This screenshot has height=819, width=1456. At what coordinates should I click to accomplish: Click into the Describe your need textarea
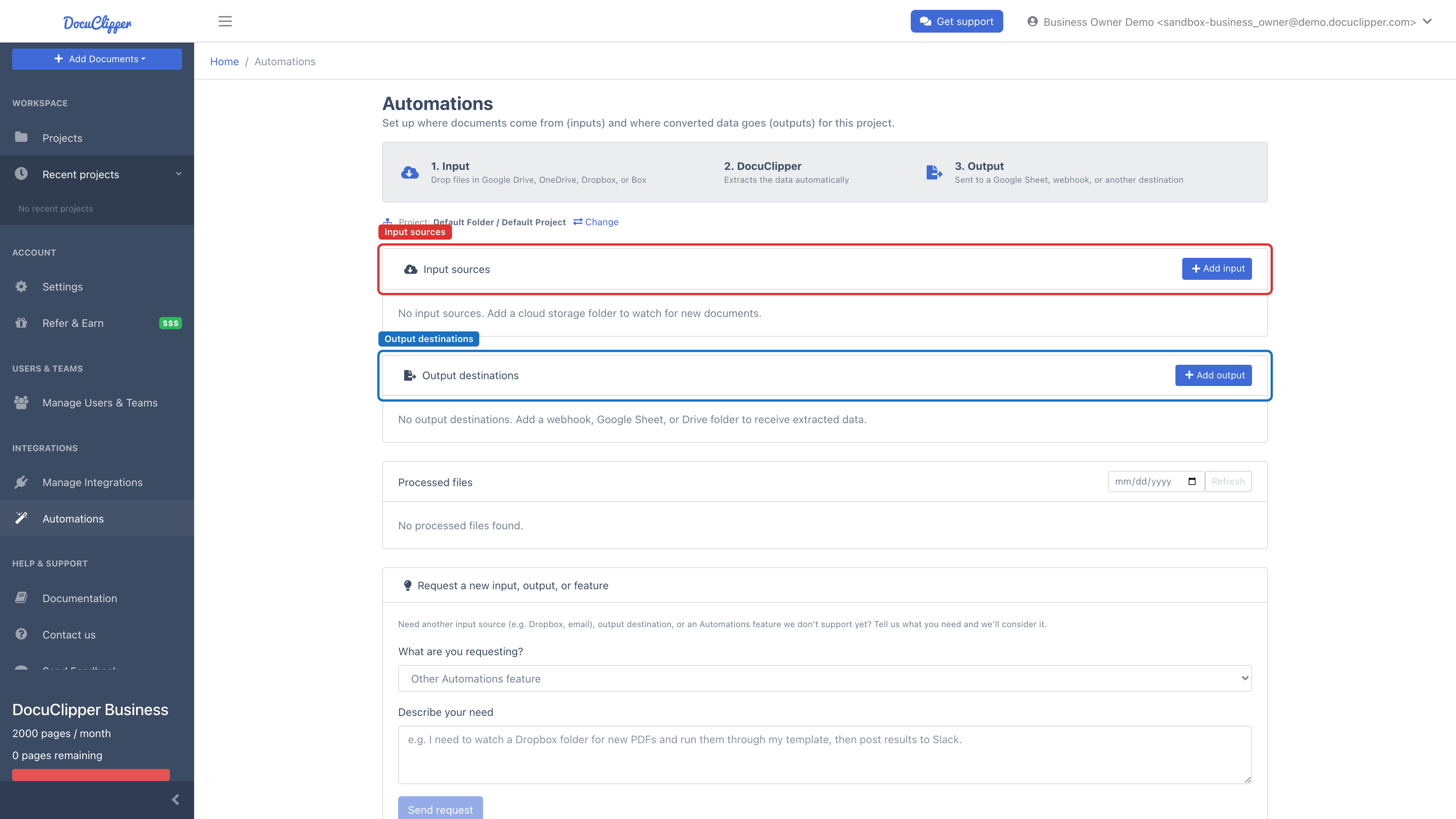pyautogui.click(x=825, y=755)
